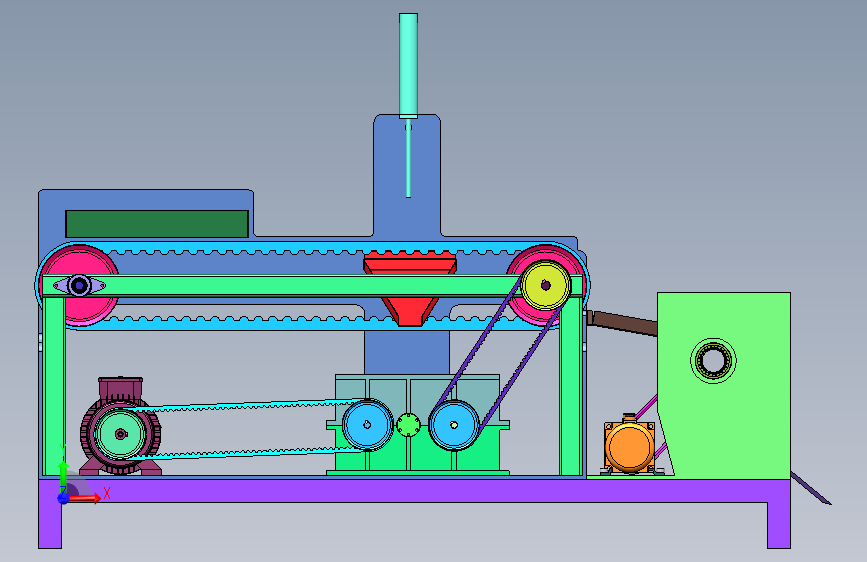
Task: Click the green Y axis arrow of triad
Action: [x=63, y=475]
